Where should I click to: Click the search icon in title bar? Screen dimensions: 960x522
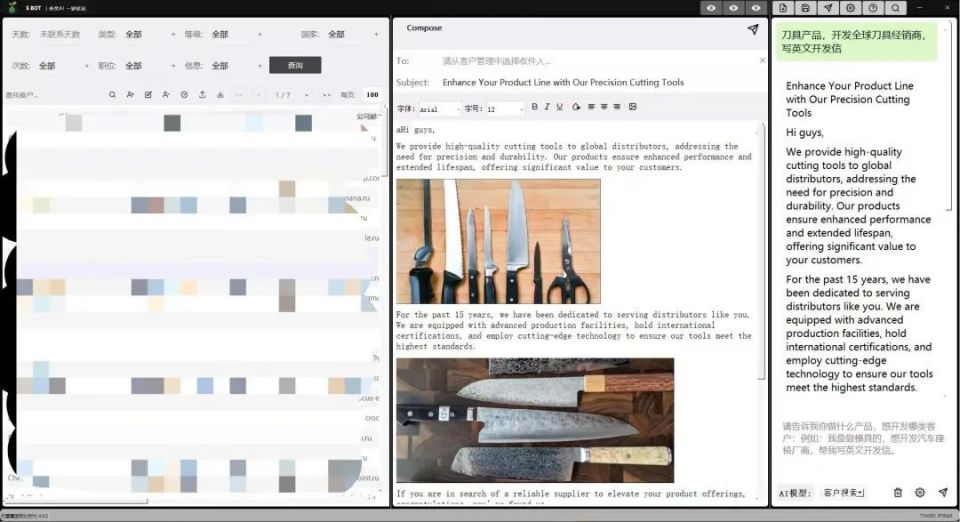(x=896, y=8)
